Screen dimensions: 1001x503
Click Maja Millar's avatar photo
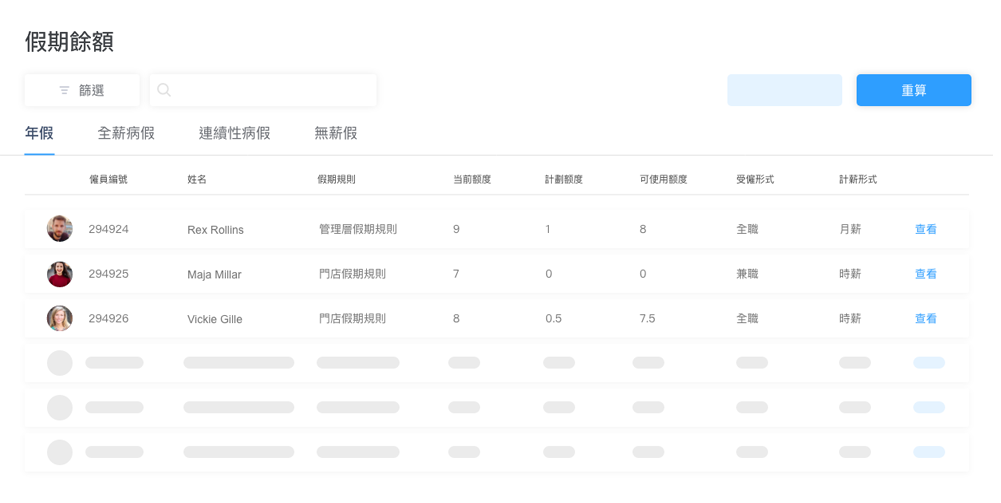pos(60,274)
